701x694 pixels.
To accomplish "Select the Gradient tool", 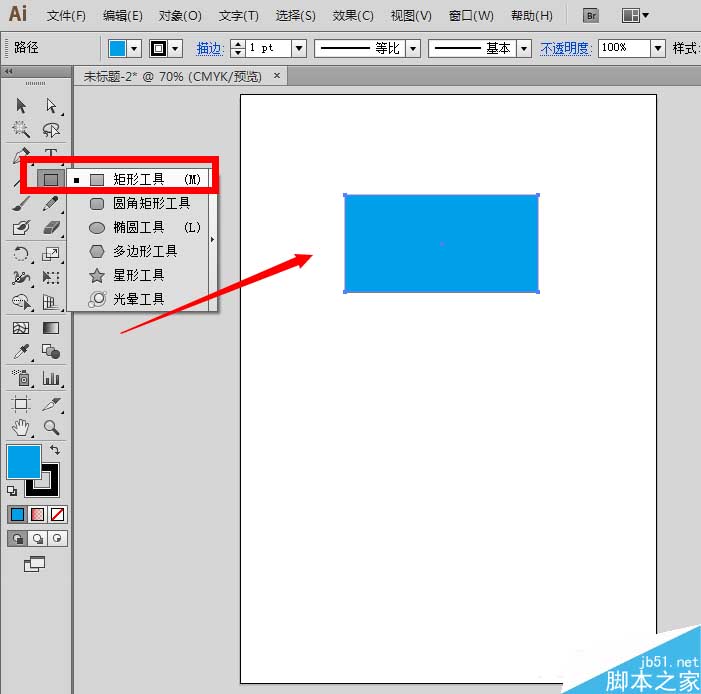I will tap(51, 328).
